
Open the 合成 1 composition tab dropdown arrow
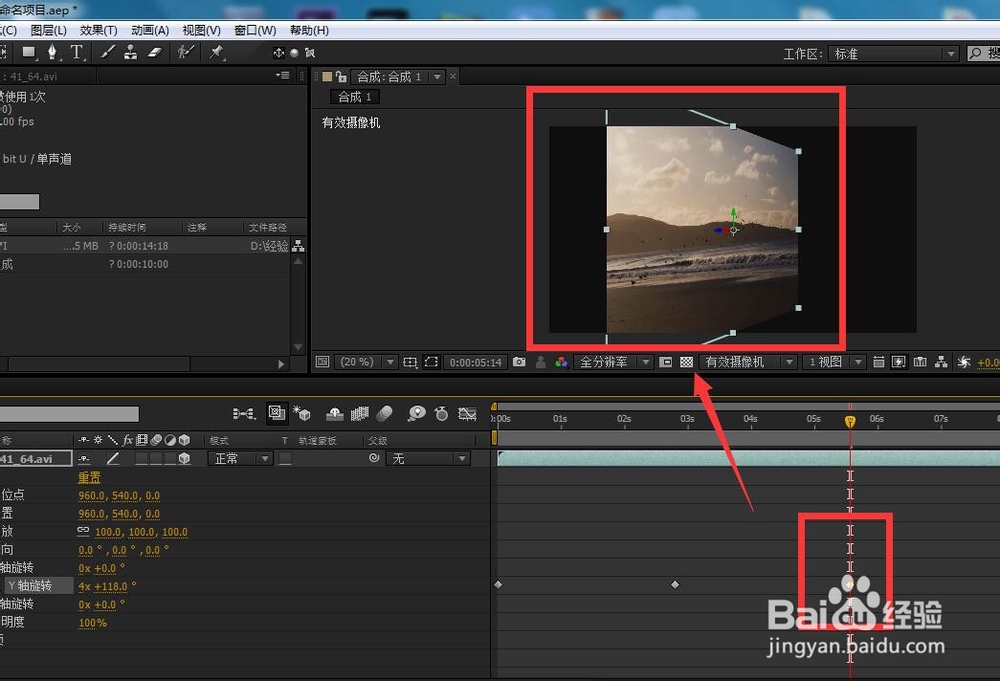437,77
